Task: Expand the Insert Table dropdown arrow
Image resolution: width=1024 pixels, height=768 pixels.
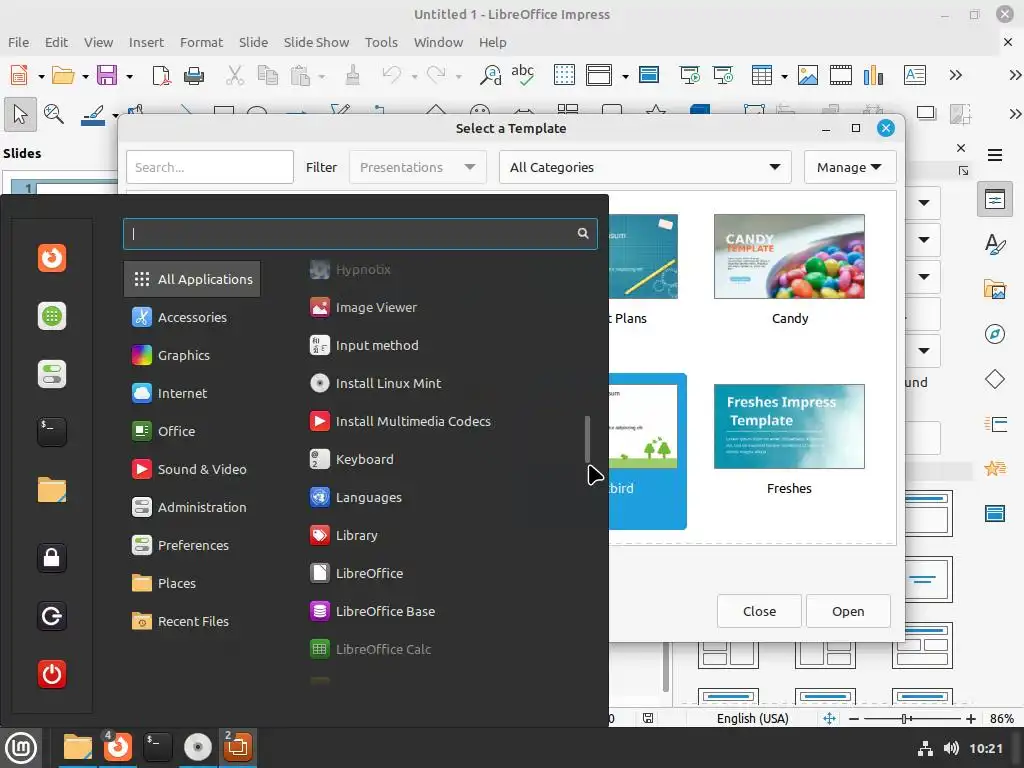Action: 784,76
